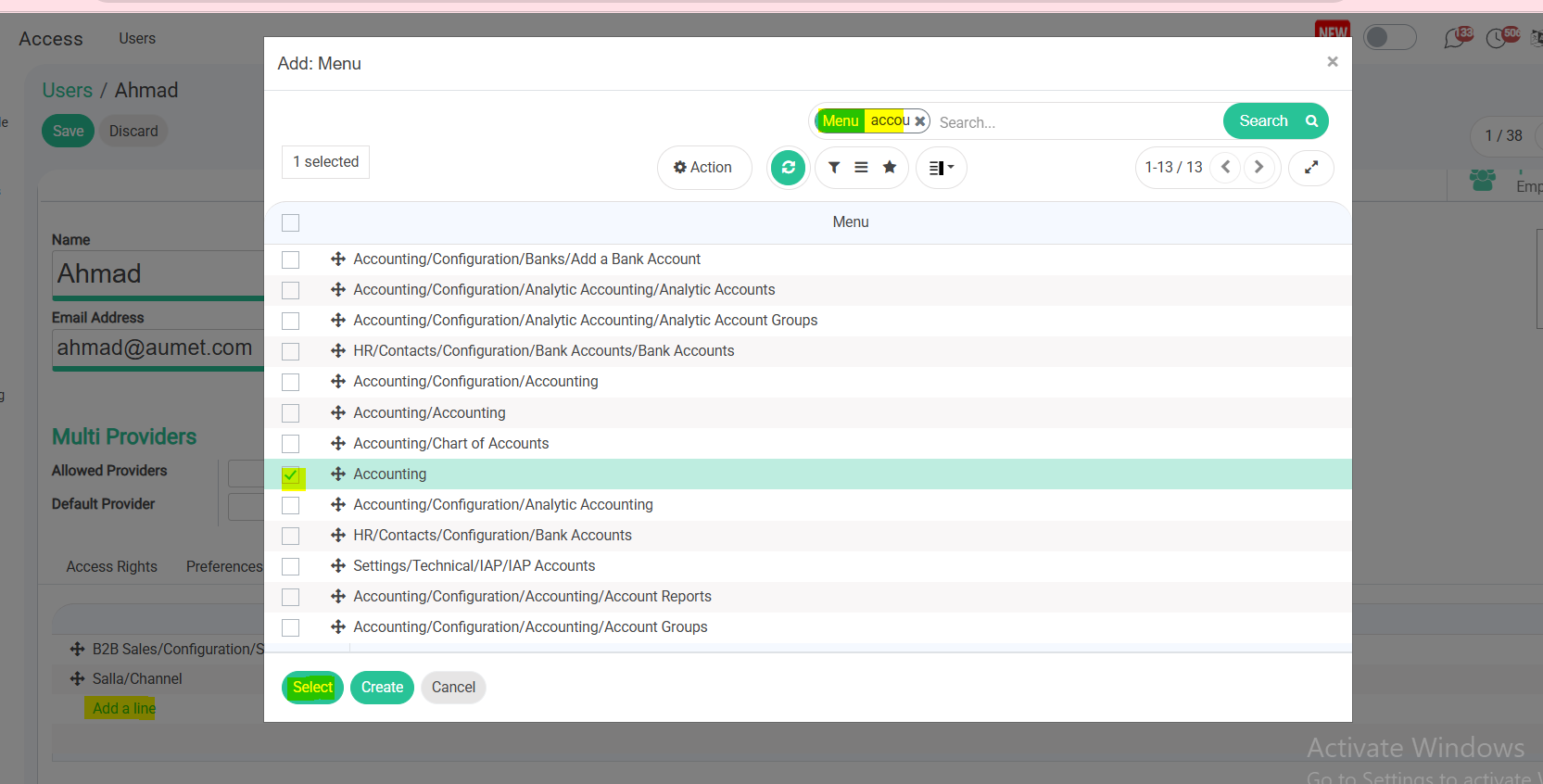Click the HR/Contacts/Configuration/Bank Accounts row text

(492, 536)
